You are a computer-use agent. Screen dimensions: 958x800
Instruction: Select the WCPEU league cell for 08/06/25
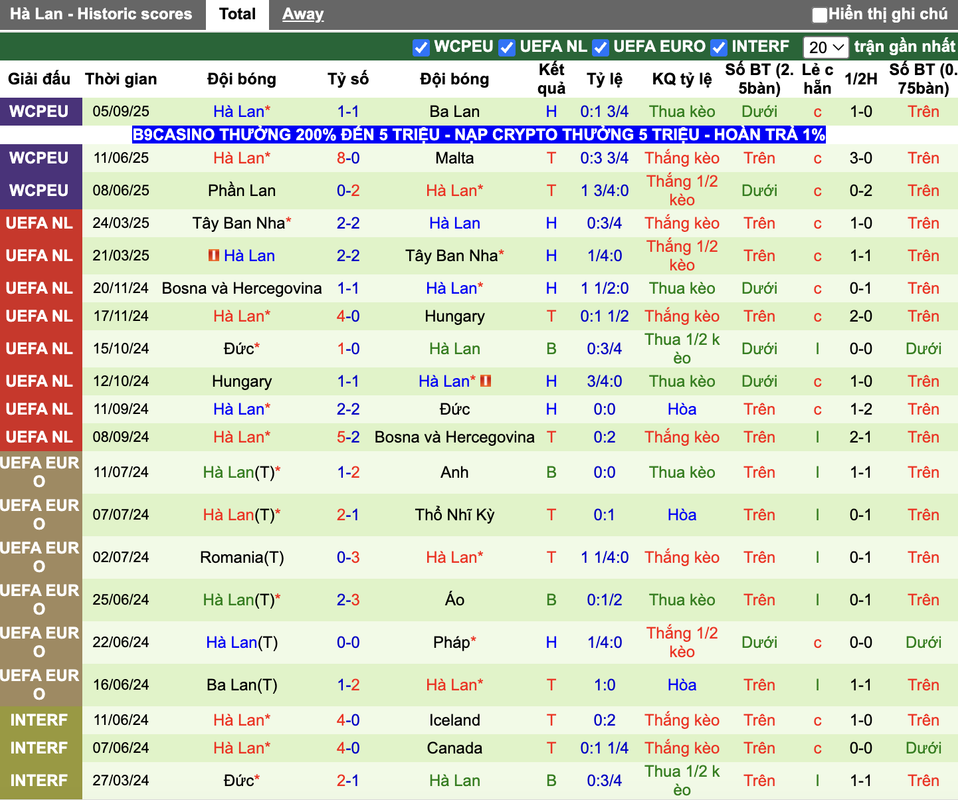pyautogui.click(x=40, y=191)
